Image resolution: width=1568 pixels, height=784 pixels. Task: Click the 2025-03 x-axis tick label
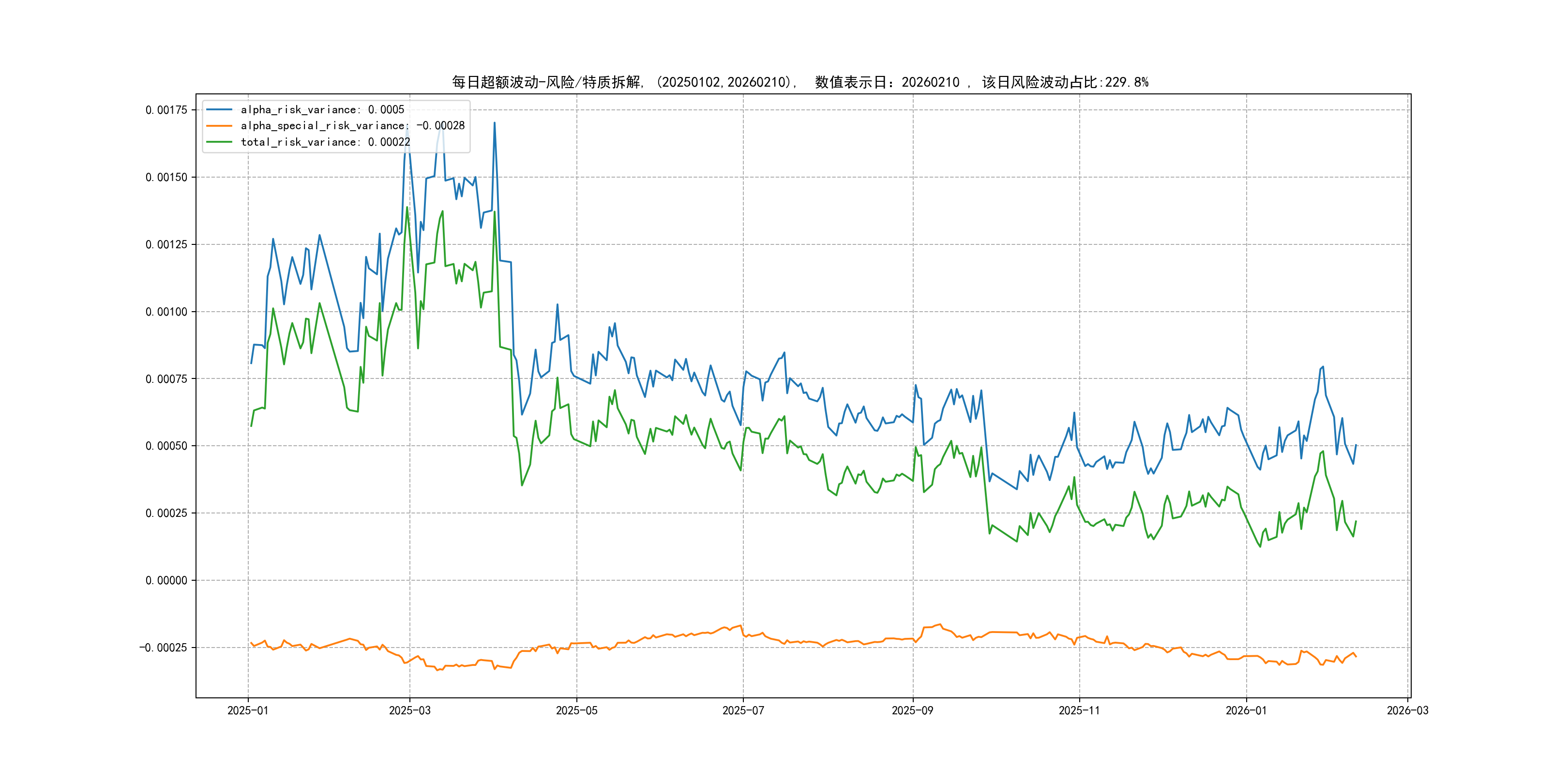409,710
